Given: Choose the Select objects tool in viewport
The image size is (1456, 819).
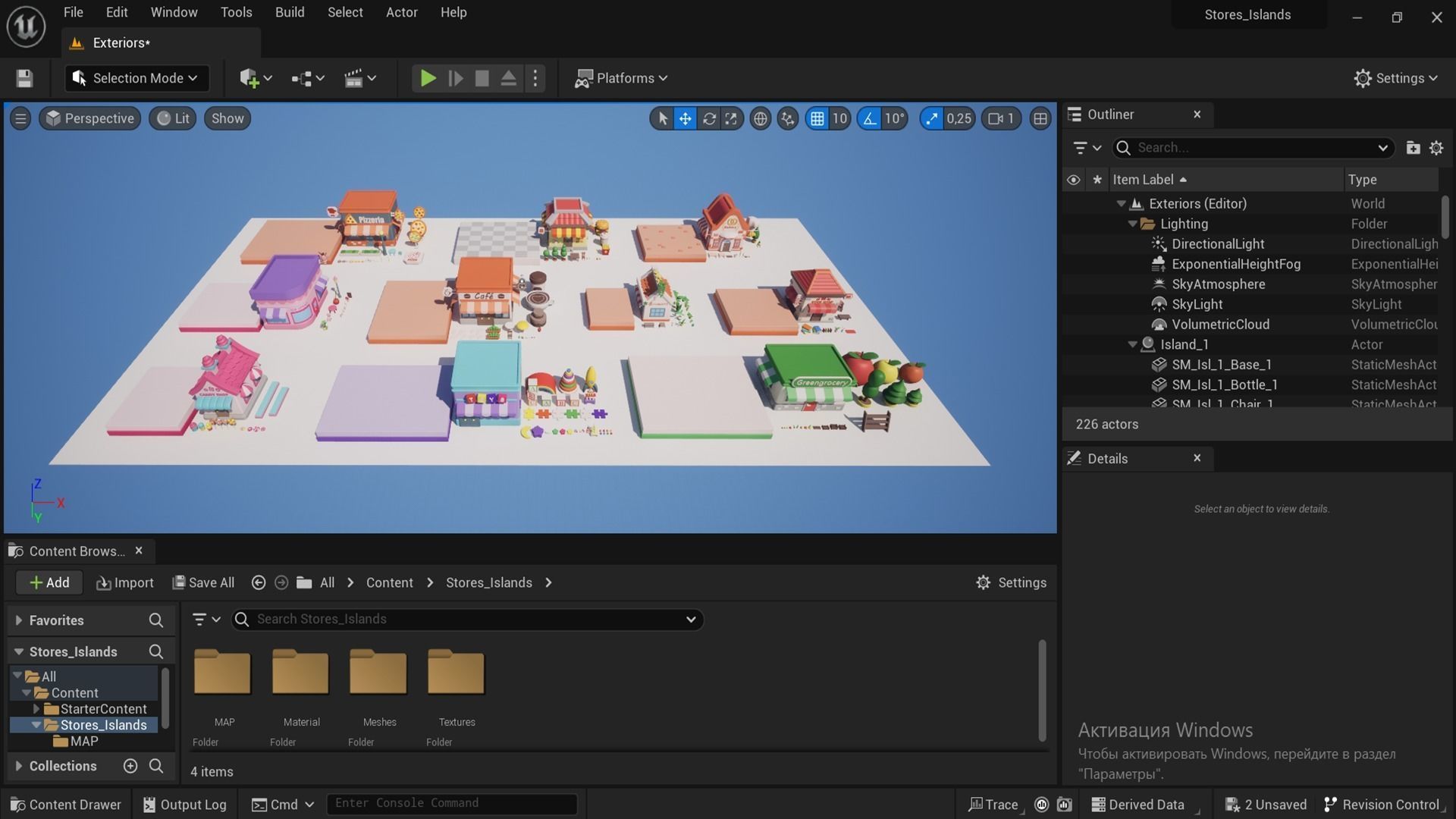Looking at the screenshot, I should (x=662, y=118).
